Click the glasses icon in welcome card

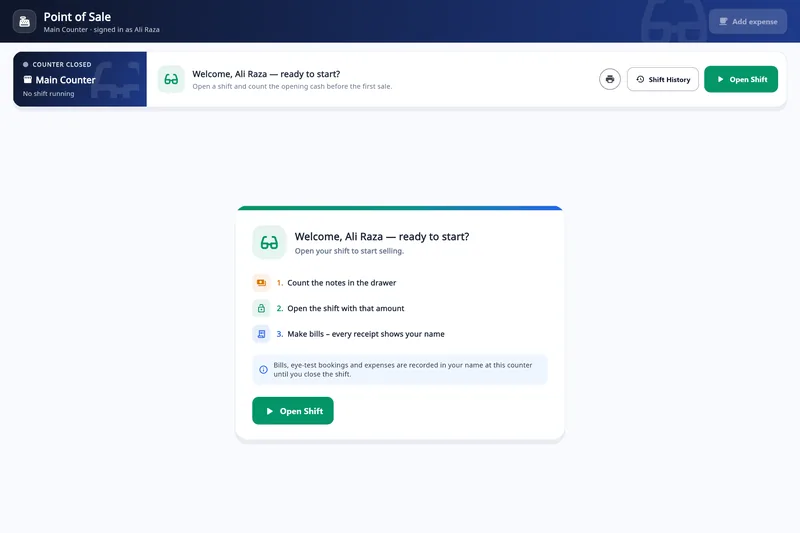click(269, 242)
